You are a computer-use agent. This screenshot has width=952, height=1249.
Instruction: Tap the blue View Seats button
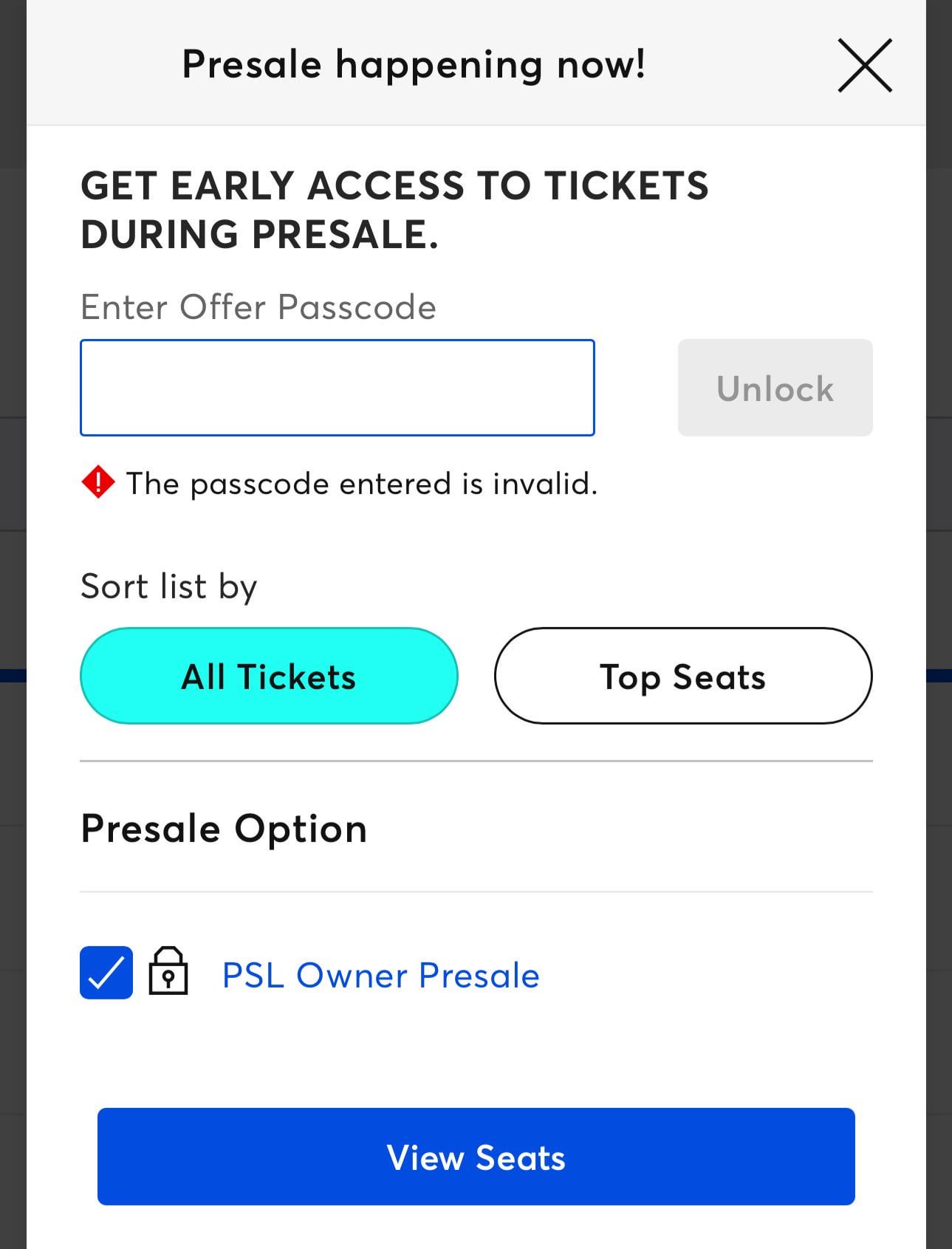[x=476, y=1157]
